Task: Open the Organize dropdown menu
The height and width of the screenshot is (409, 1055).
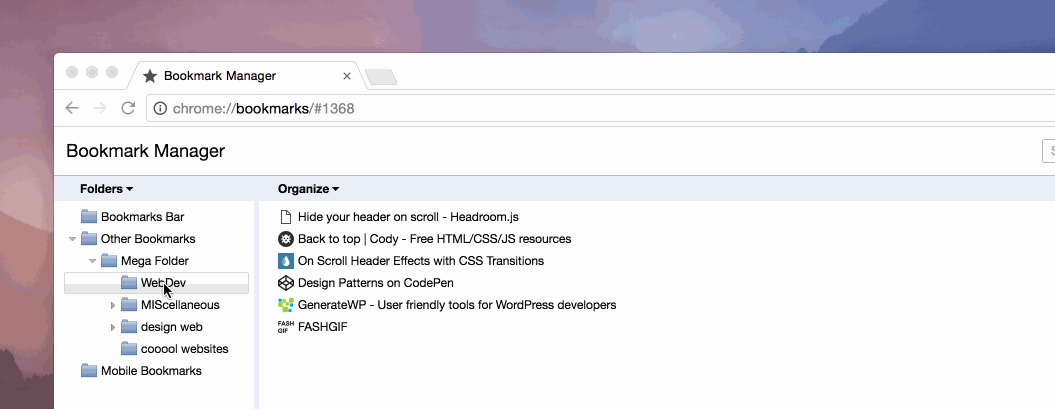Action: 308,189
